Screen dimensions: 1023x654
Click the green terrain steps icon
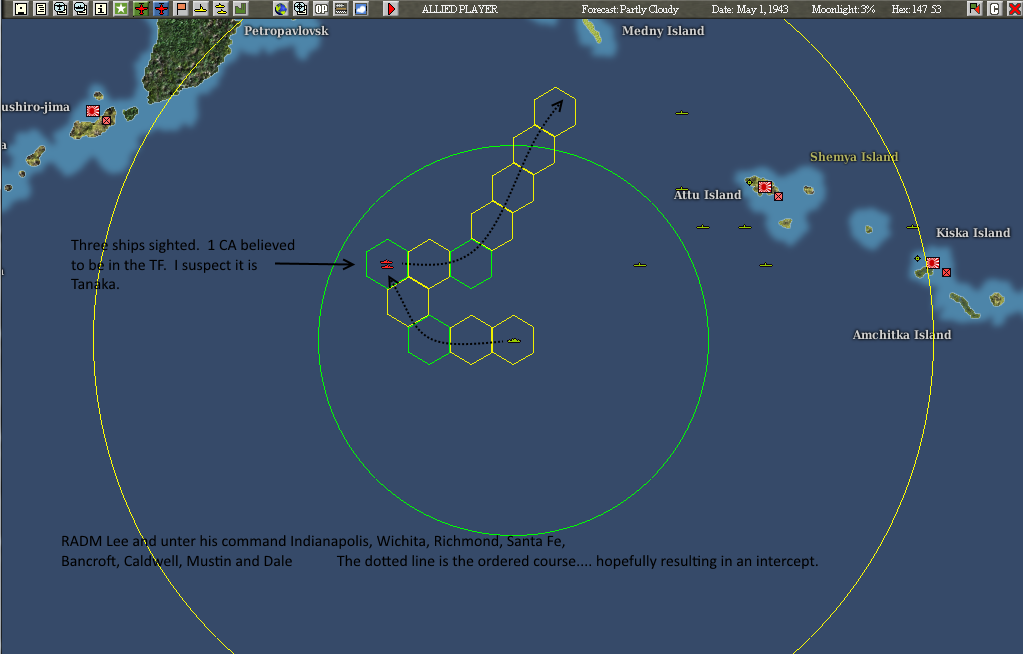(x=241, y=8)
